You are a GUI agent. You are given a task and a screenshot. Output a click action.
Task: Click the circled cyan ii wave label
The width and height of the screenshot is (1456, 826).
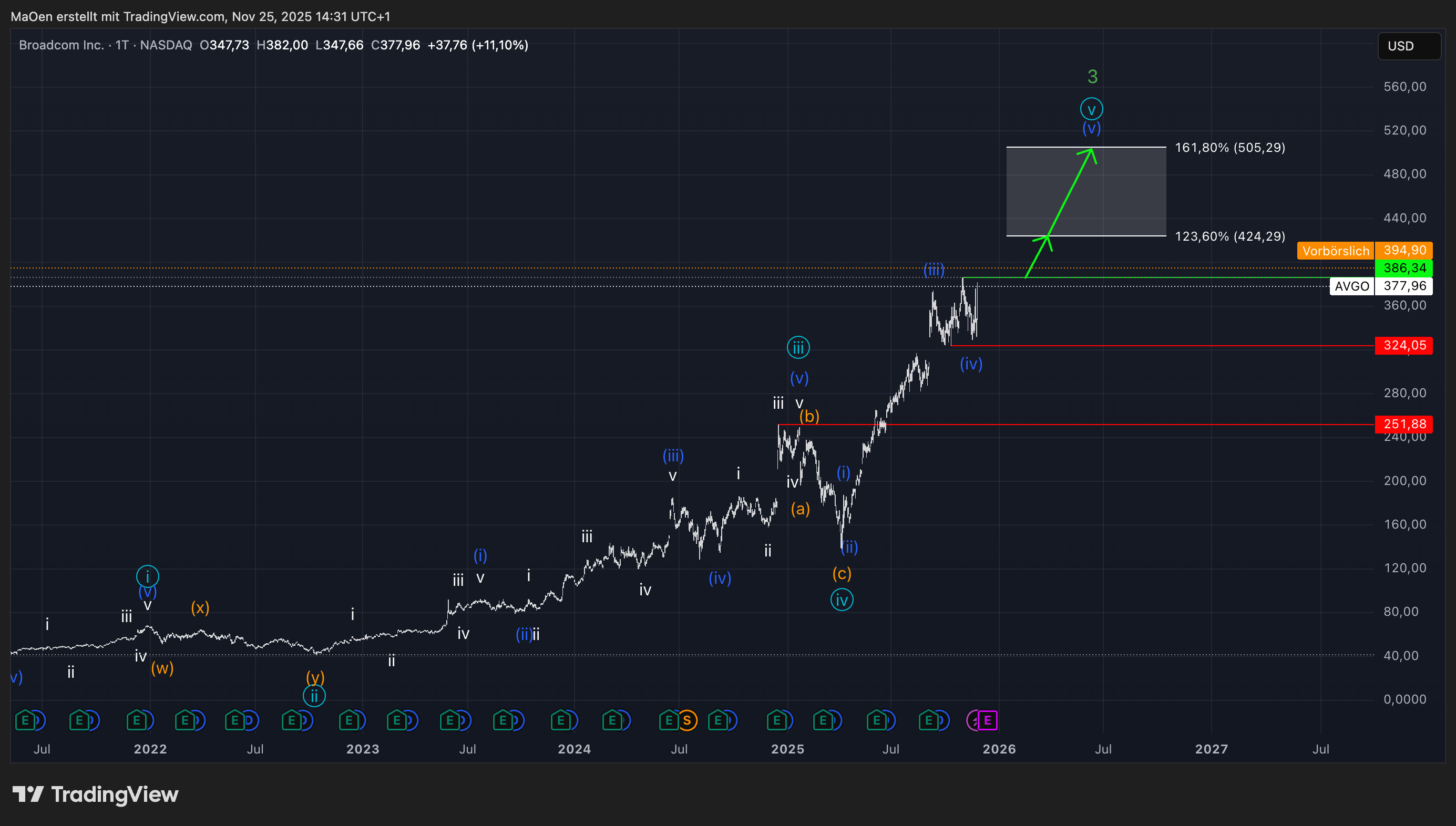pyautogui.click(x=314, y=696)
